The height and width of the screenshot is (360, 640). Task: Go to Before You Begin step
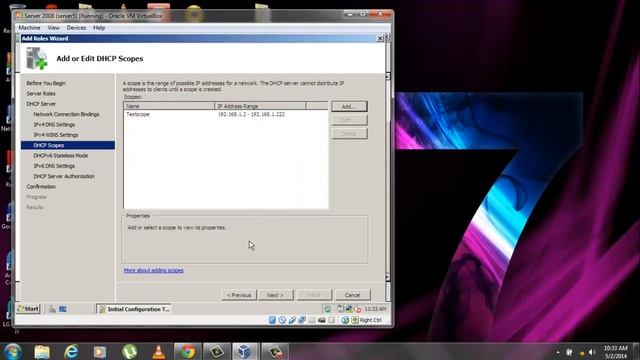click(x=46, y=83)
